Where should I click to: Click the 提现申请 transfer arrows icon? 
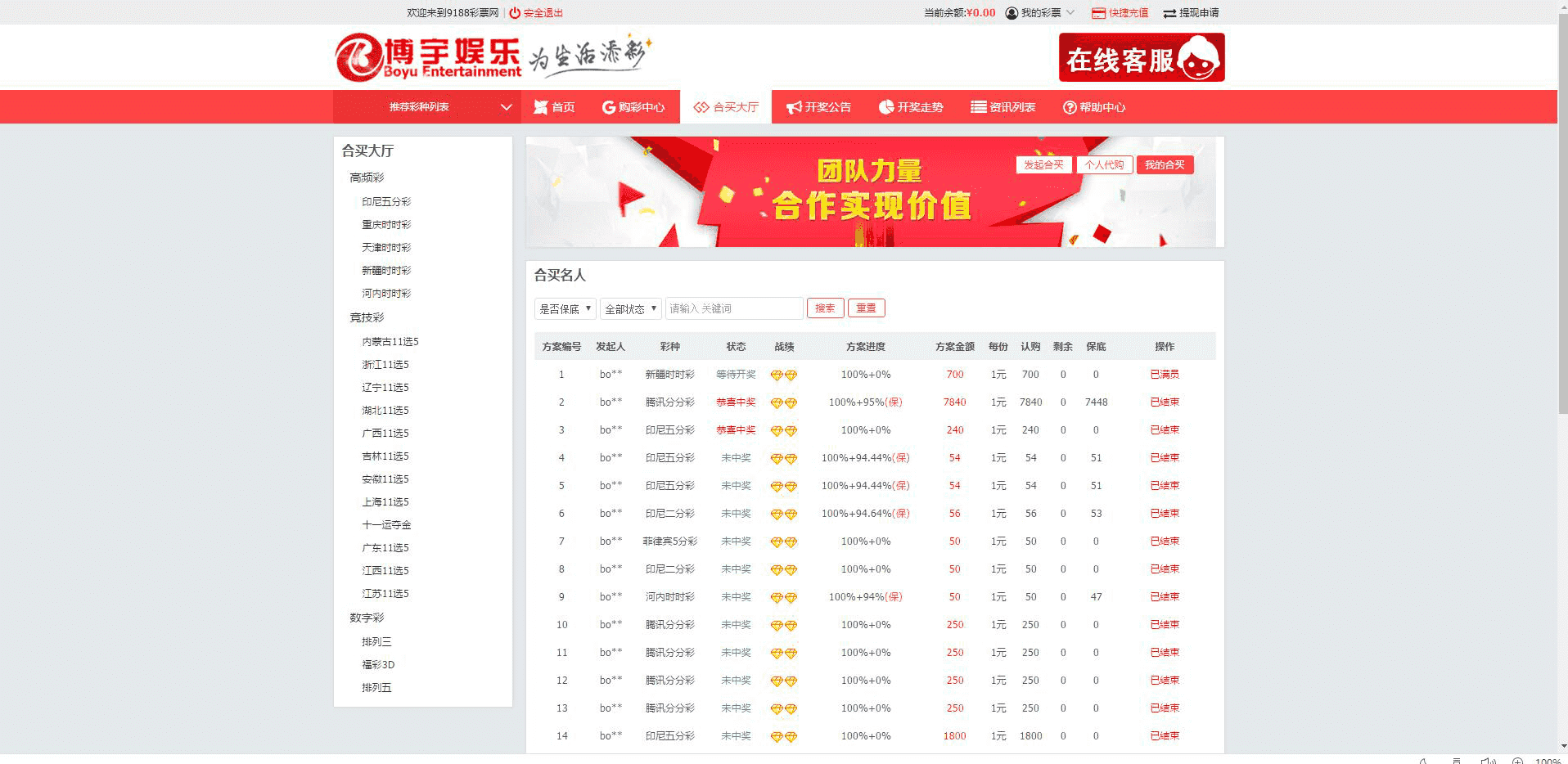[1169, 13]
